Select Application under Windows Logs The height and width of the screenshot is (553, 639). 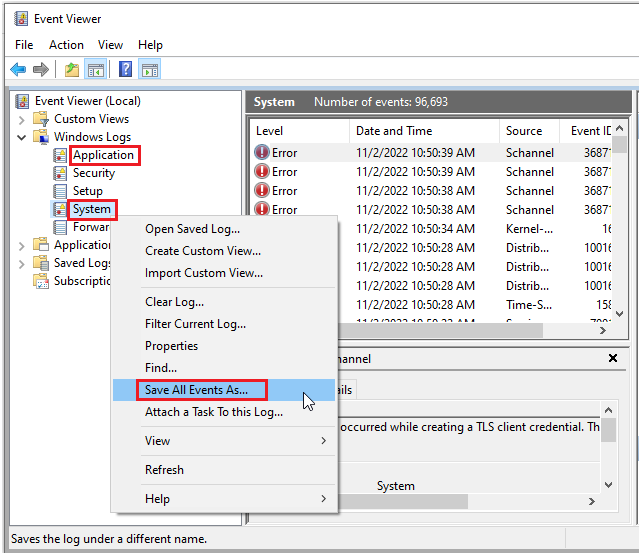pyautogui.click(x=104, y=155)
